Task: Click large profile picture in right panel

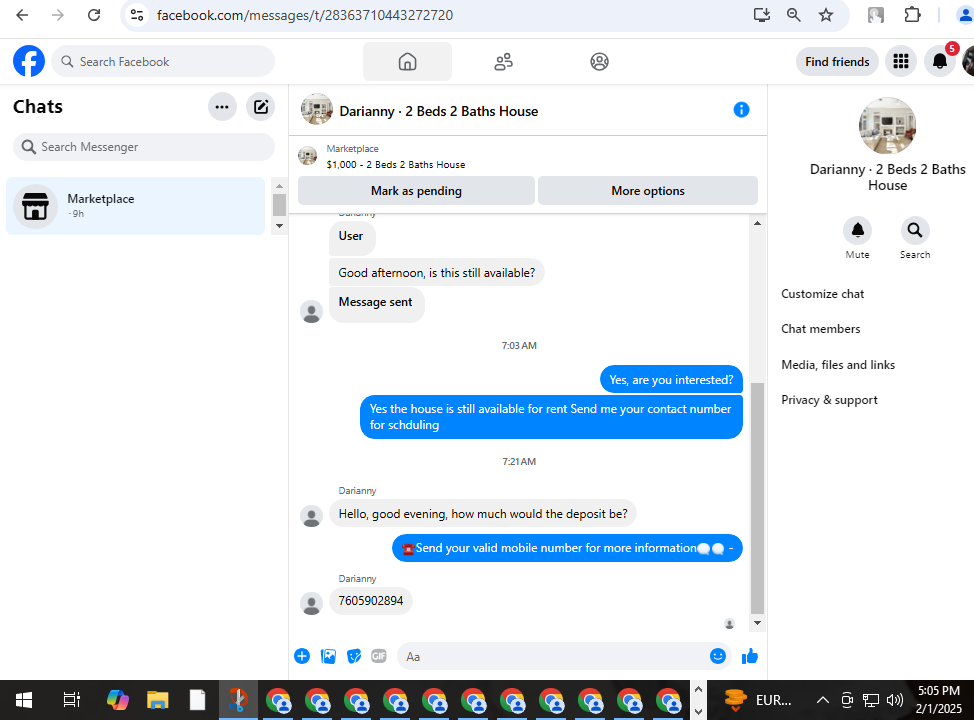Action: point(887,126)
